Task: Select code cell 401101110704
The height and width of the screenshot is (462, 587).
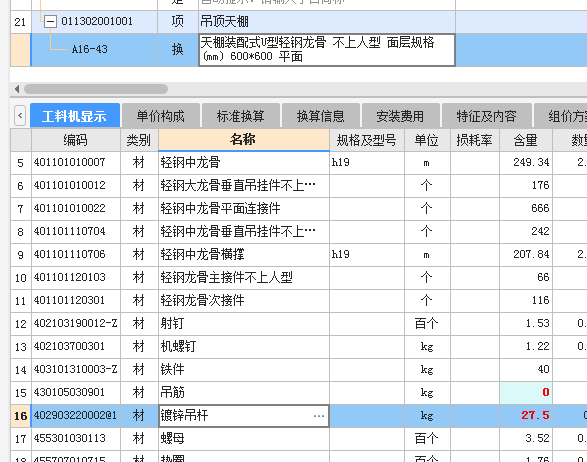Action: pyautogui.click(x=76, y=231)
